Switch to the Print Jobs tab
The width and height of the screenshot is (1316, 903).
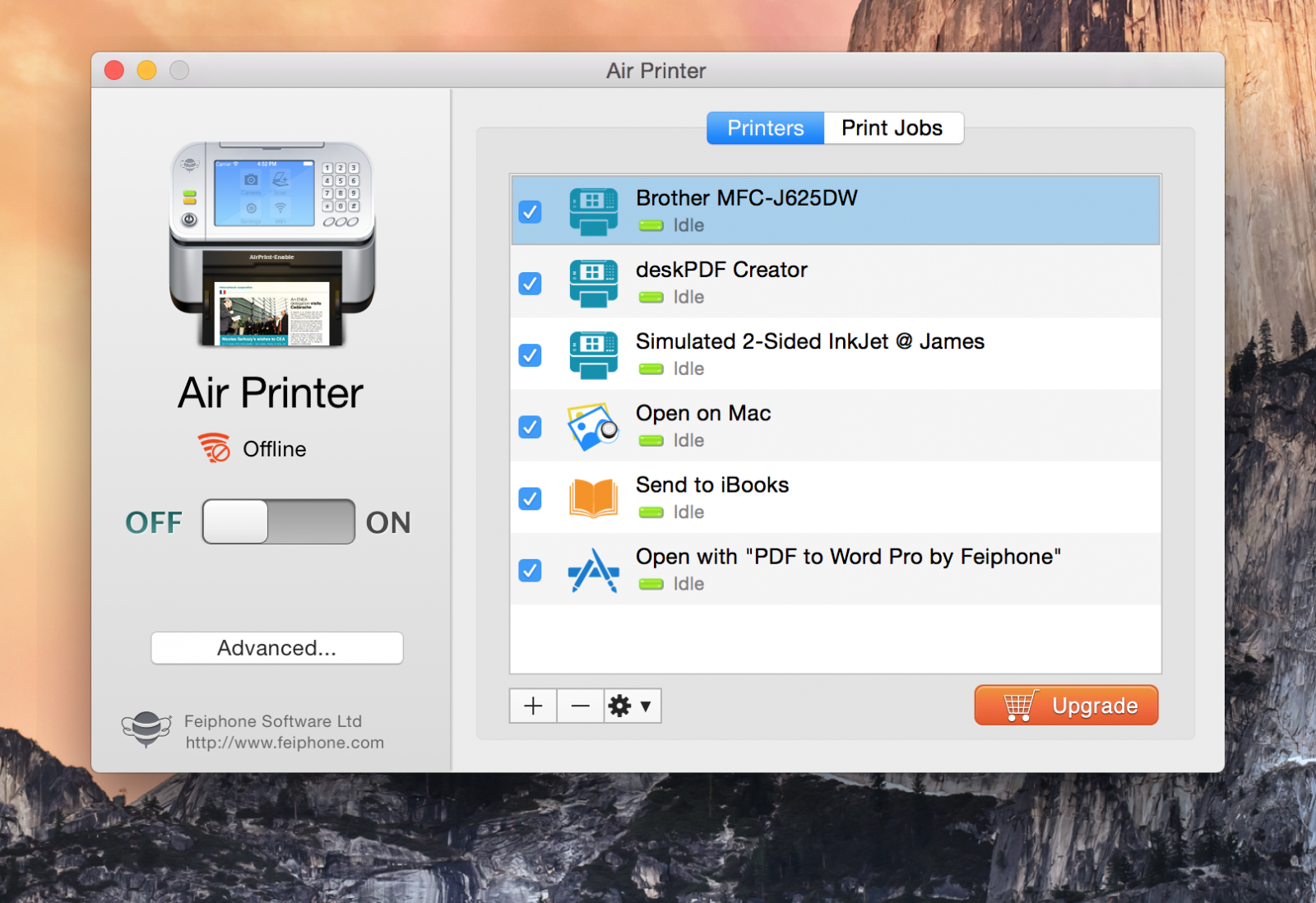pyautogui.click(x=892, y=128)
